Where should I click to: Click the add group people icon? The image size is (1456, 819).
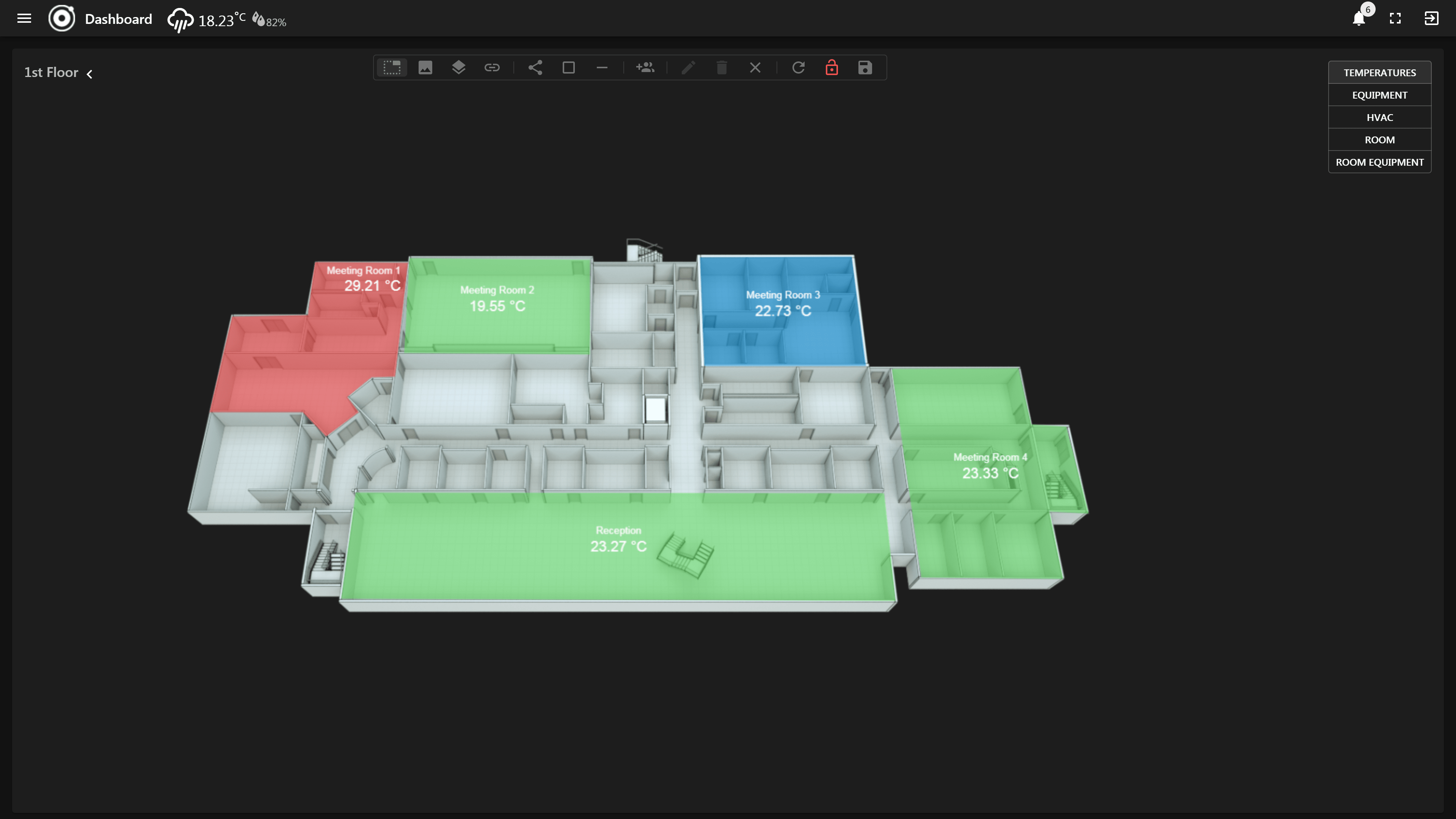[x=645, y=68]
